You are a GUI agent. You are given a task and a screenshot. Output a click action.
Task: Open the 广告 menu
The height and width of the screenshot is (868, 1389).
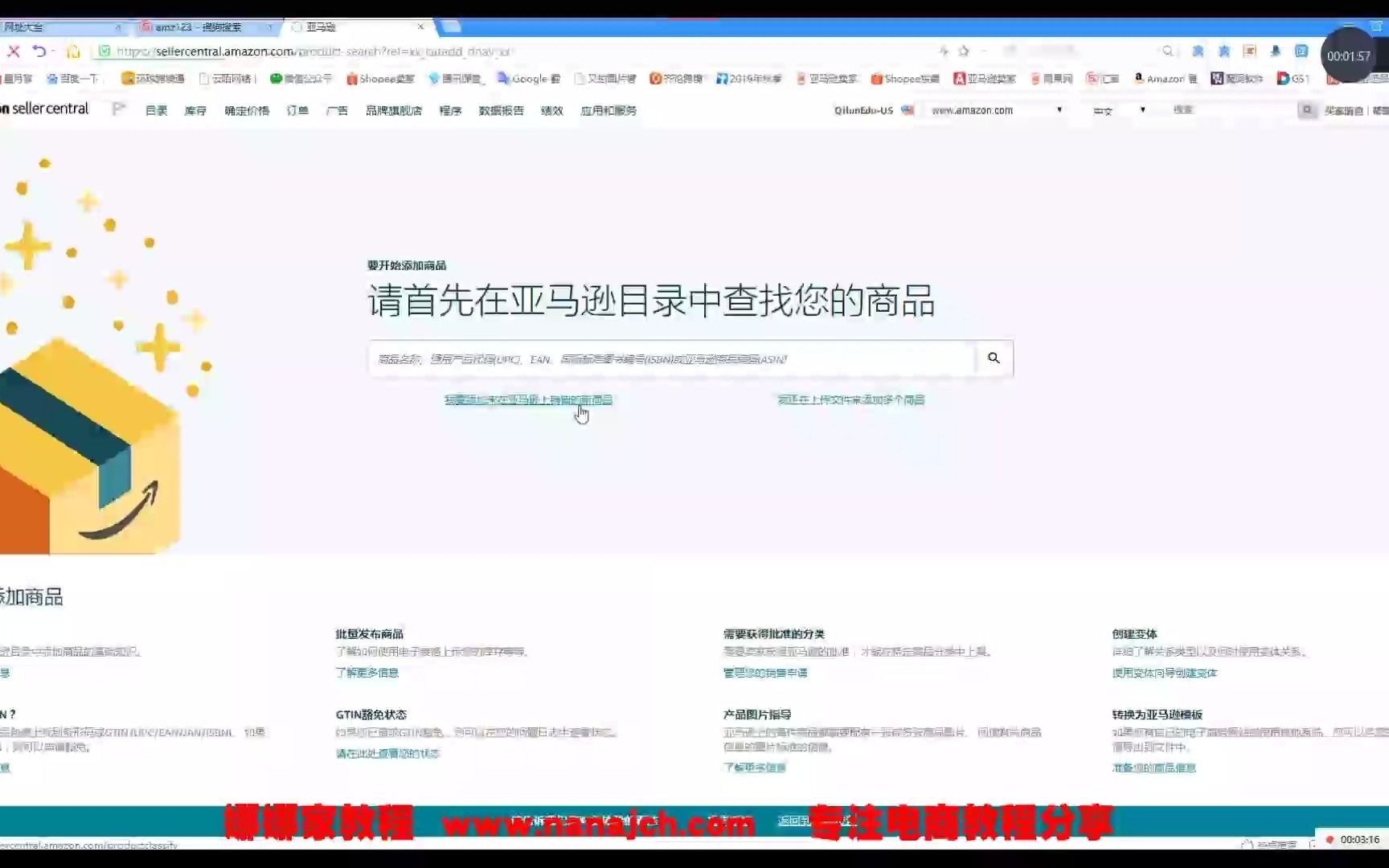(337, 110)
